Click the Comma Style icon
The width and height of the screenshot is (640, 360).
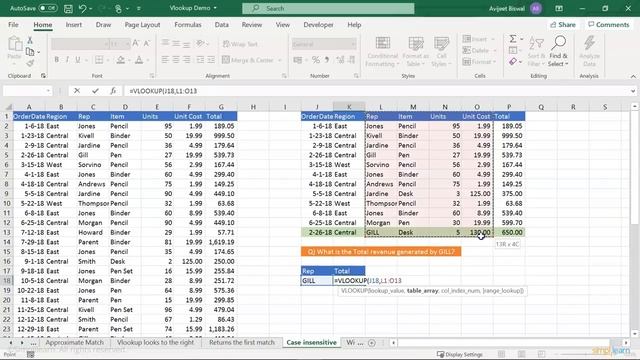327,60
